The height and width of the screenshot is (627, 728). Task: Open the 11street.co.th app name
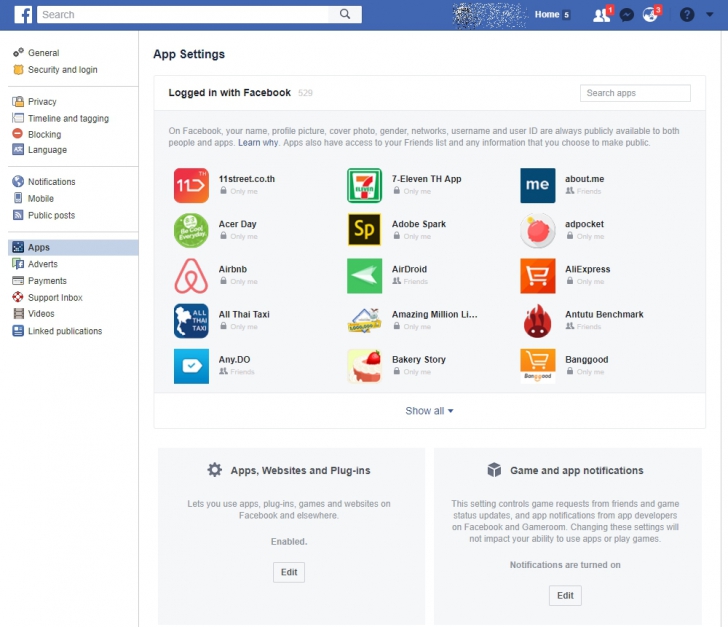tap(247, 179)
